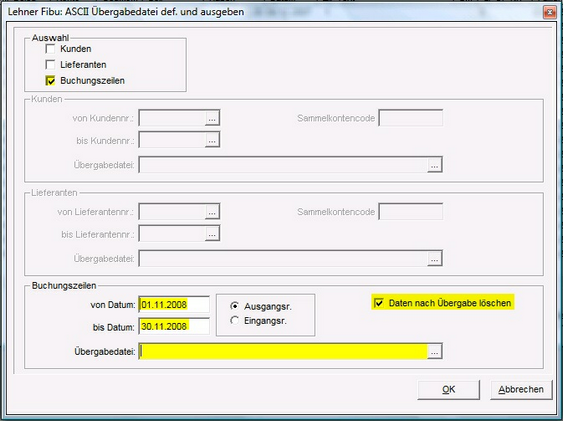
Task: Click the von Datum field
Action: click(174, 305)
